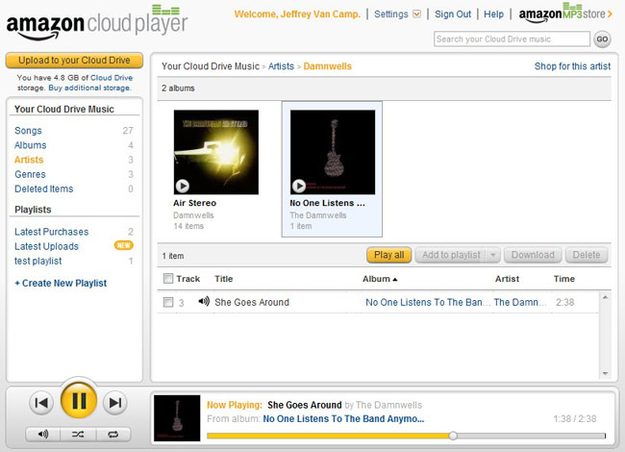The height and width of the screenshot is (452, 625).
Task: Click the She Goes Around track title
Action: (x=252, y=303)
